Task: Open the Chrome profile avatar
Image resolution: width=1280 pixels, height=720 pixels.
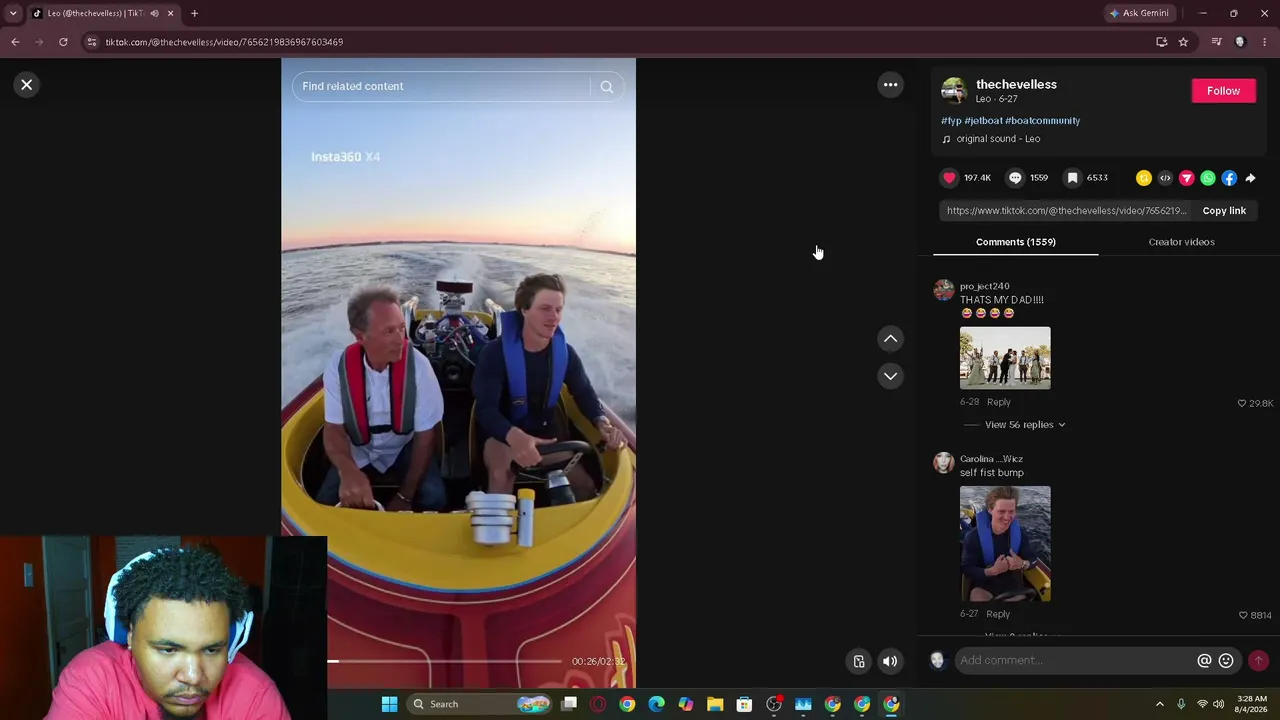Action: coord(1240,42)
